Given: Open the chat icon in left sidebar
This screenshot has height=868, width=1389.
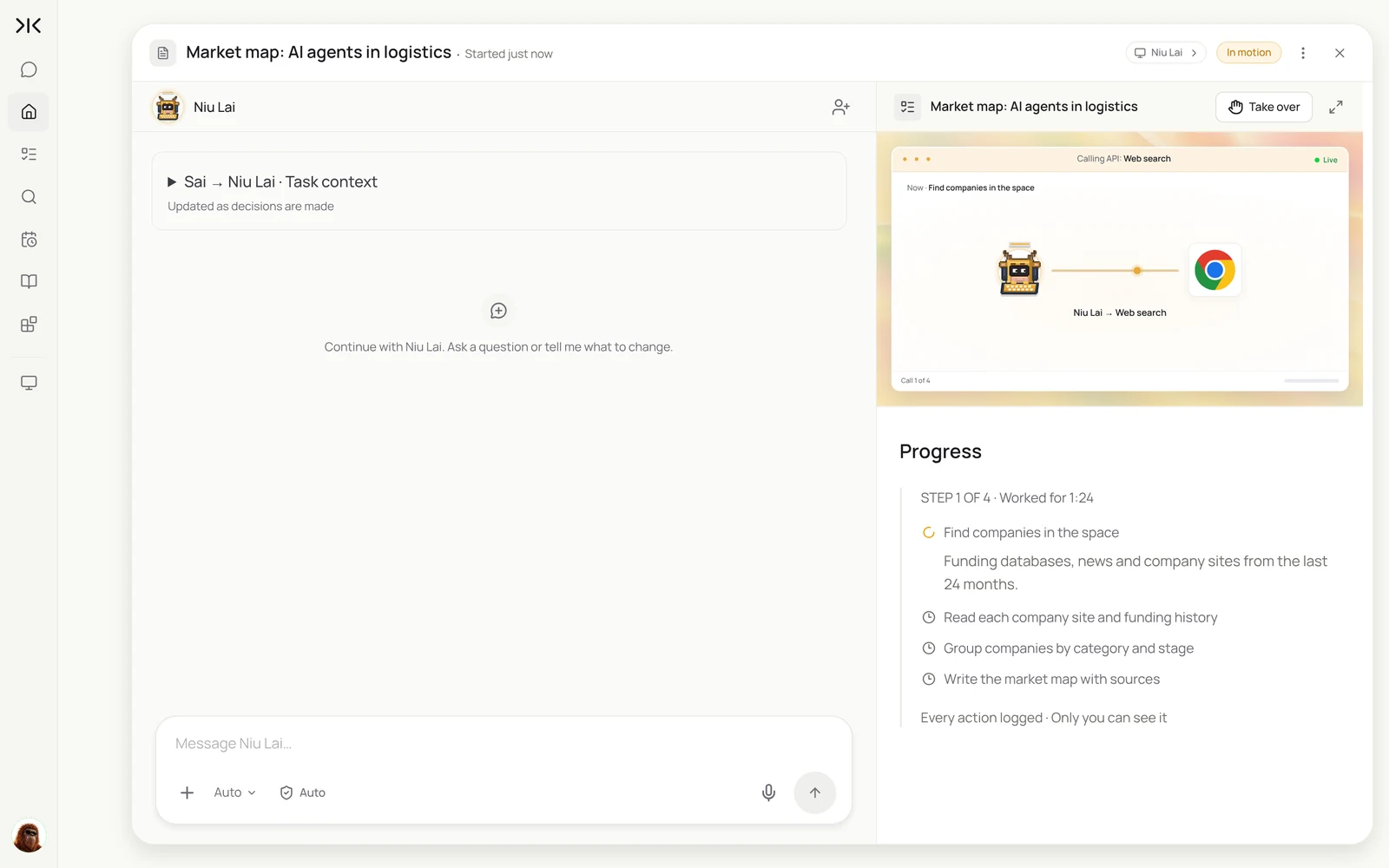Looking at the screenshot, I should pos(29,69).
